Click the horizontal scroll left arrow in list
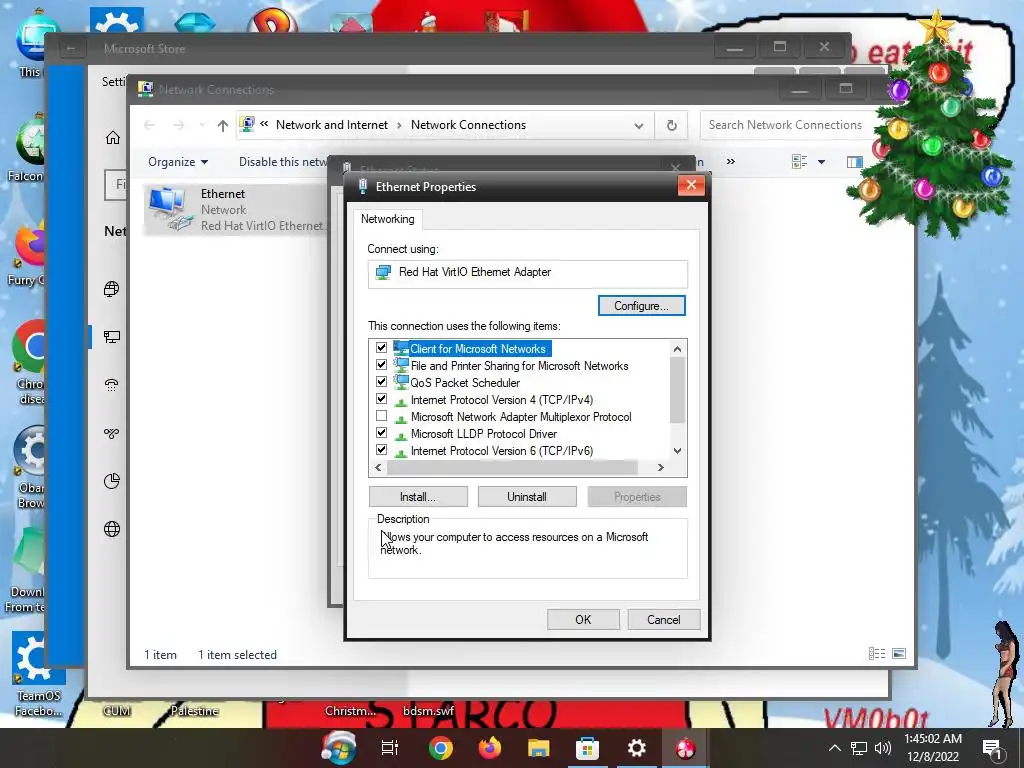The height and width of the screenshot is (768, 1024). point(378,468)
